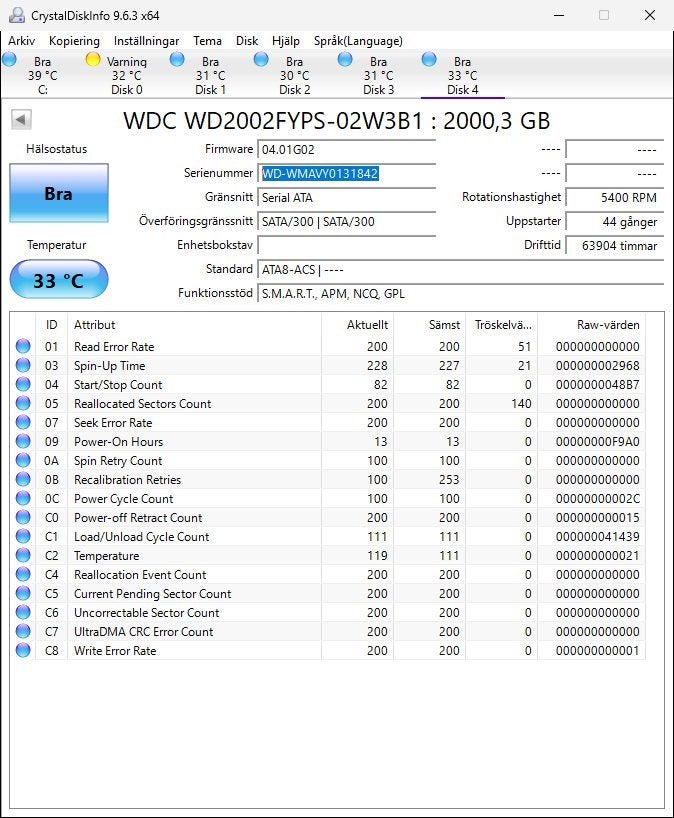Click the previous disk arrow button
674x818 pixels.
(x=21, y=119)
